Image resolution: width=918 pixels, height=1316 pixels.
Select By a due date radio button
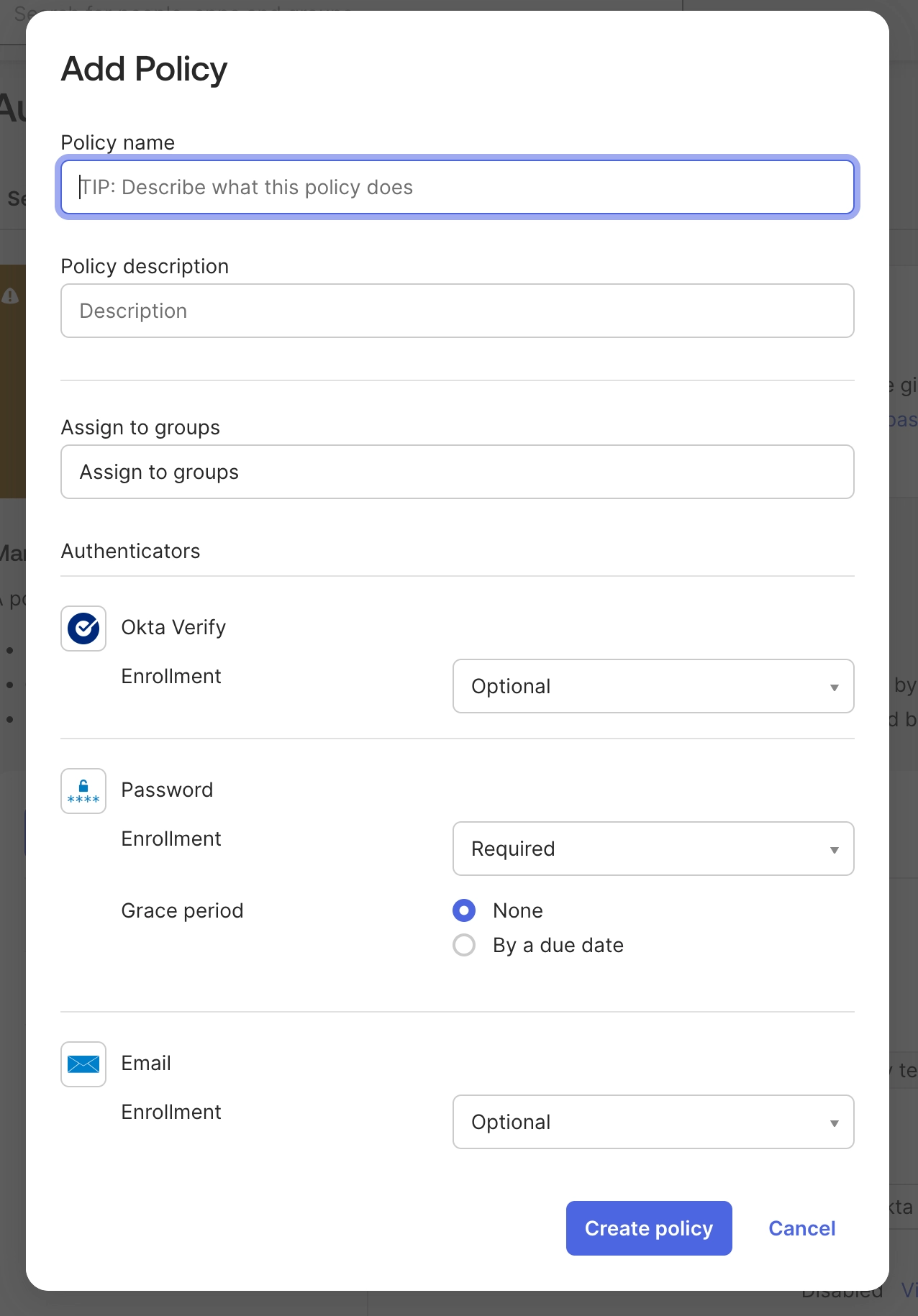click(464, 945)
